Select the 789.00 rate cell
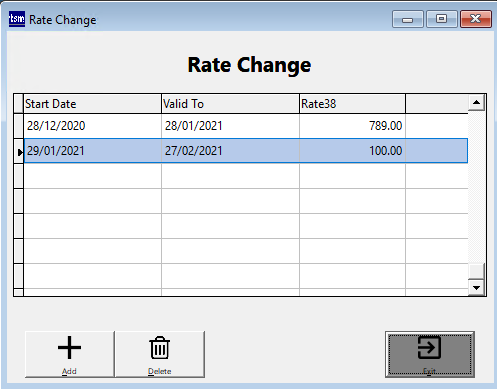Viewport: 497px width, 389px height. tap(352, 126)
